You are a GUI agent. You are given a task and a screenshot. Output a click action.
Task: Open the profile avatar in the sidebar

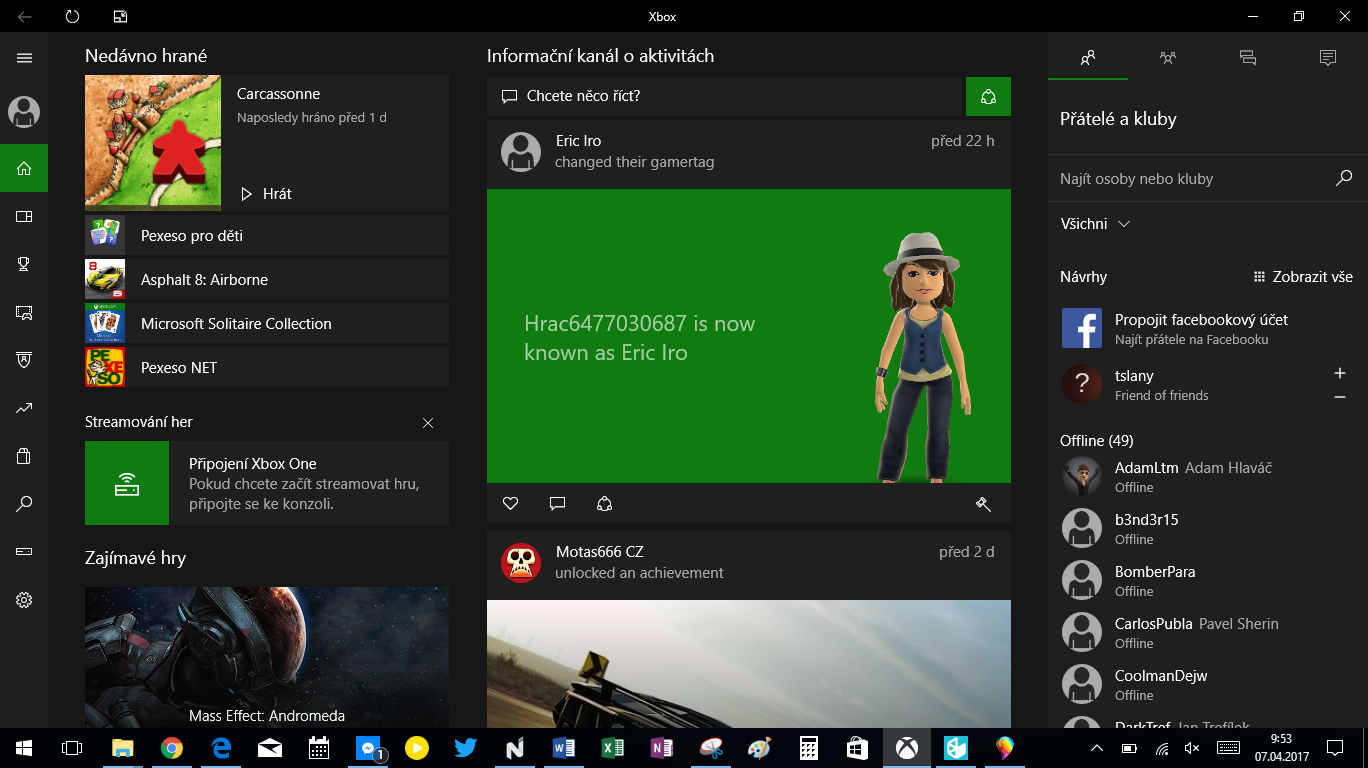point(24,112)
